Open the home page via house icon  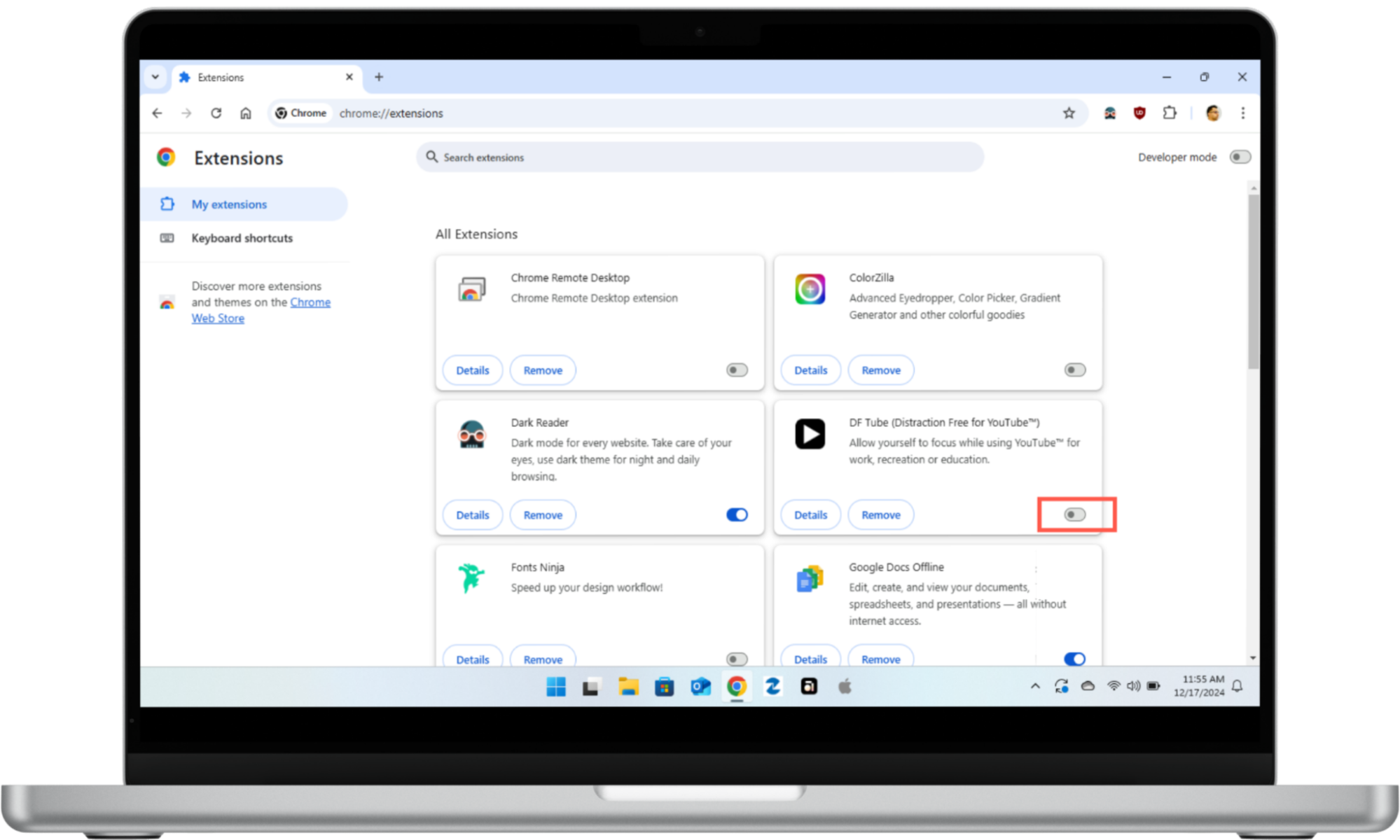pos(245,113)
